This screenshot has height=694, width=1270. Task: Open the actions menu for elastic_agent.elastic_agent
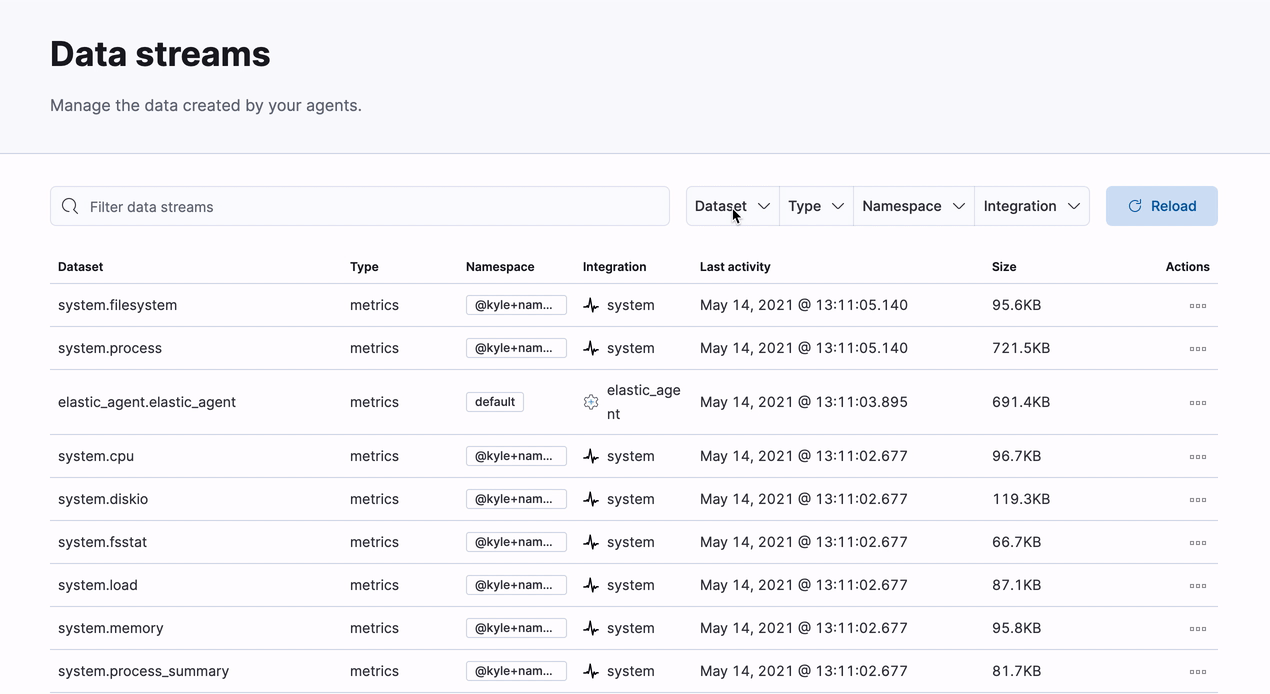click(x=1197, y=402)
